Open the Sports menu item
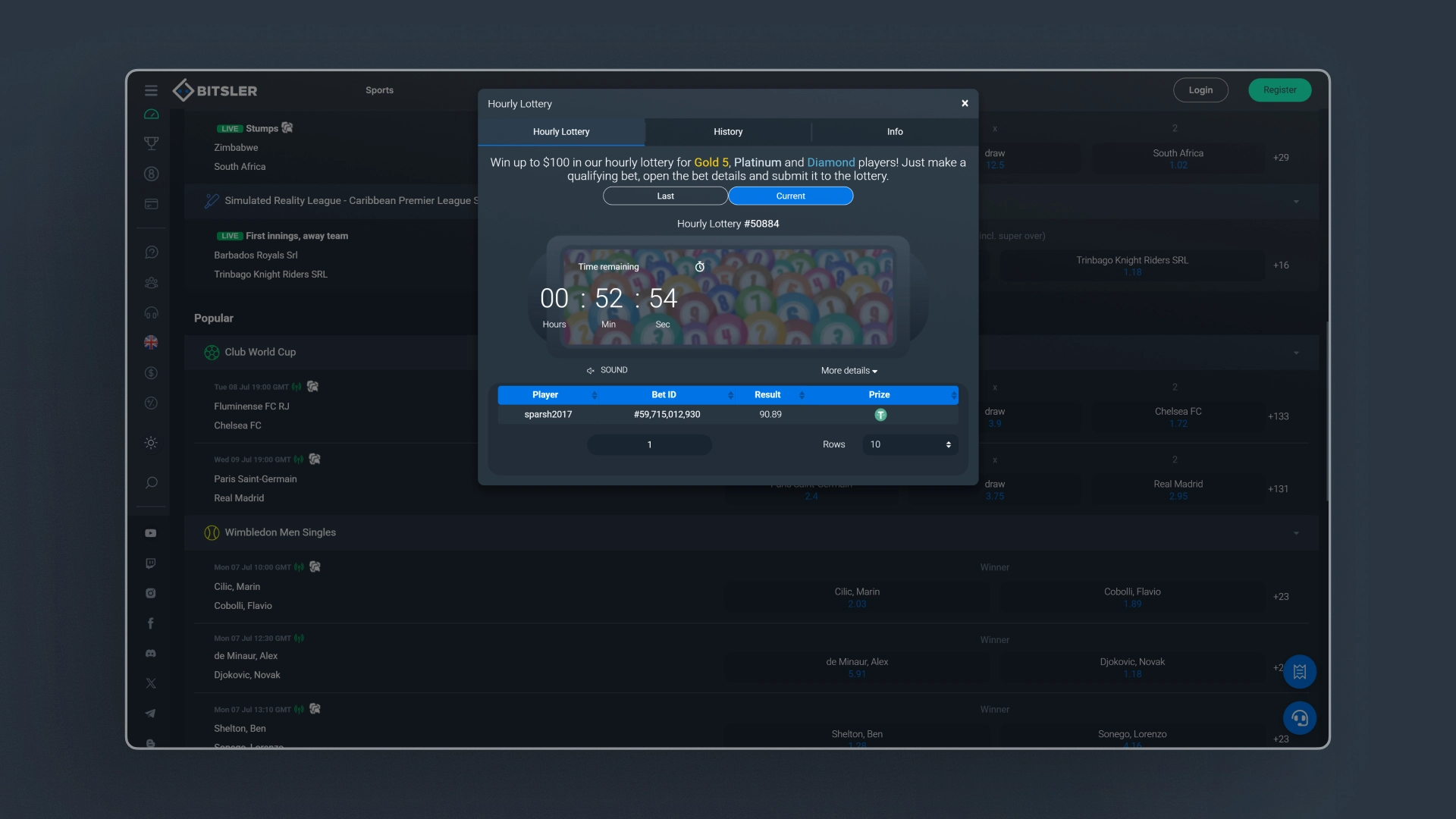The image size is (1456, 819). click(x=379, y=90)
